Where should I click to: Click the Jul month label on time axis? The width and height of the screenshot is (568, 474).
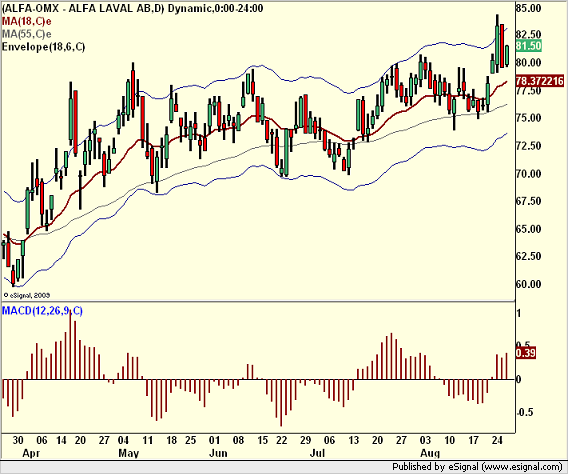[x=317, y=453]
